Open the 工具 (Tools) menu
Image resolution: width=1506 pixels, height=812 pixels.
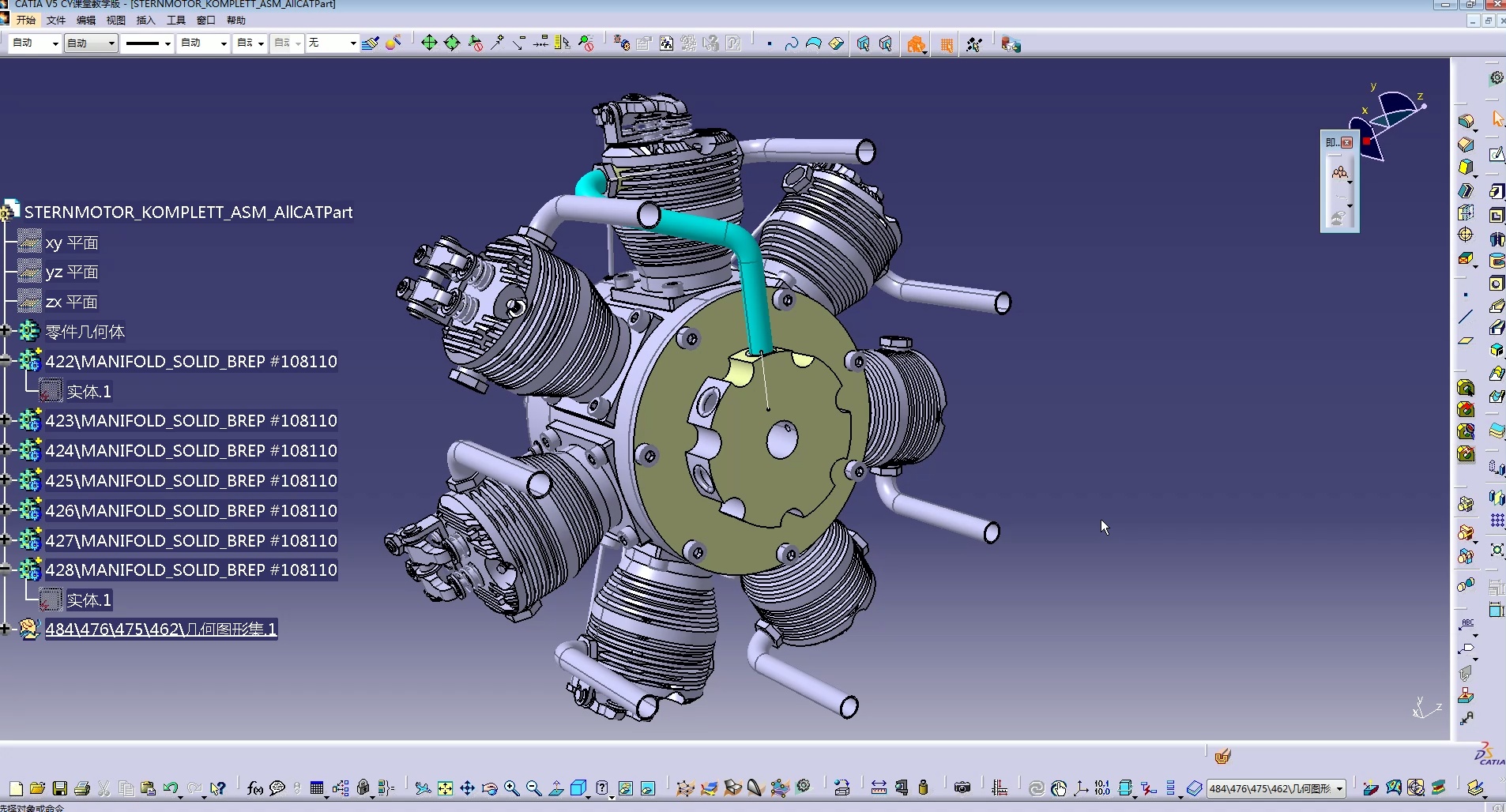click(175, 21)
